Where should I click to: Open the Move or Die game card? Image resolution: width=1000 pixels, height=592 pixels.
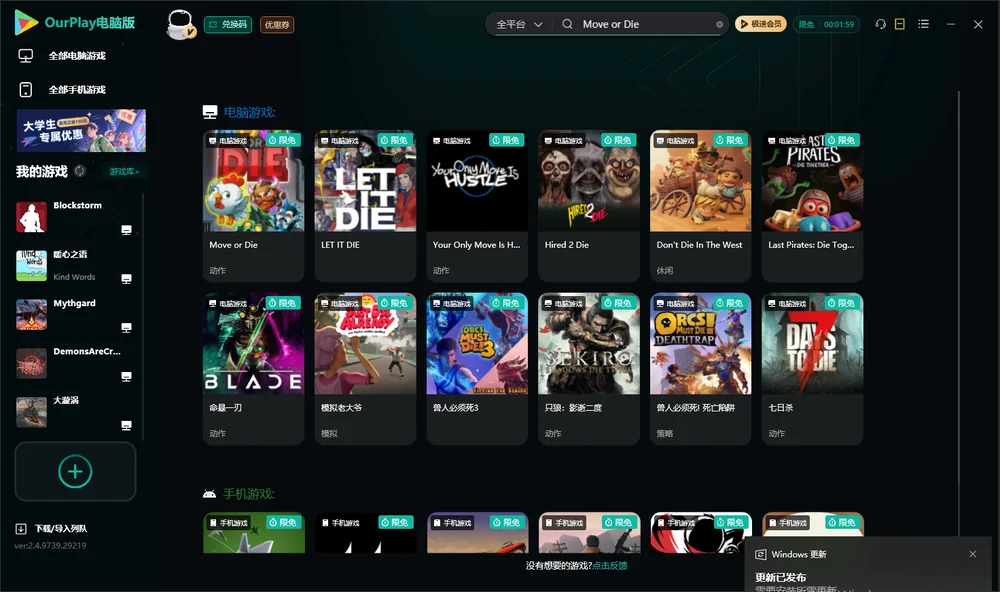point(253,206)
